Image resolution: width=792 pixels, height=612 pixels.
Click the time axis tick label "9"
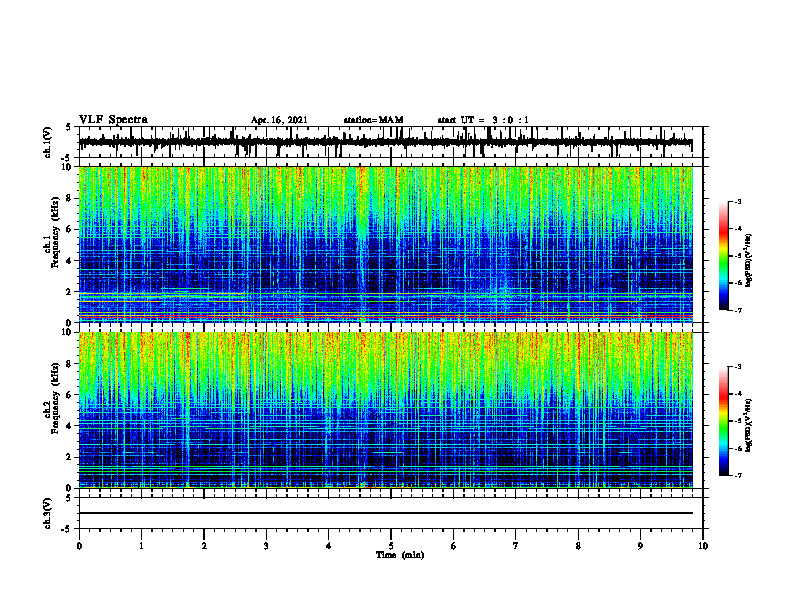[640, 546]
